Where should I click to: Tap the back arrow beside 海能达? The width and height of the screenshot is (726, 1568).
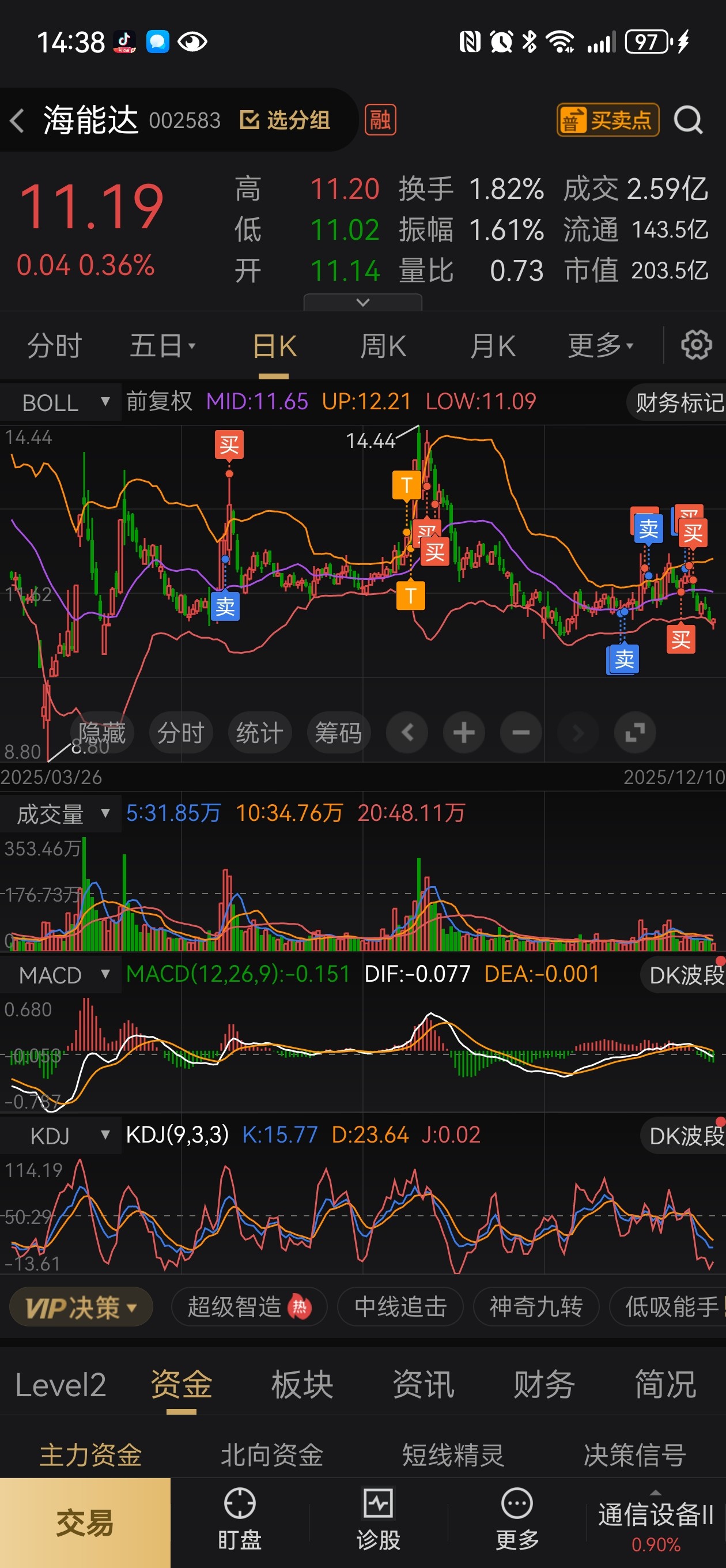(18, 120)
